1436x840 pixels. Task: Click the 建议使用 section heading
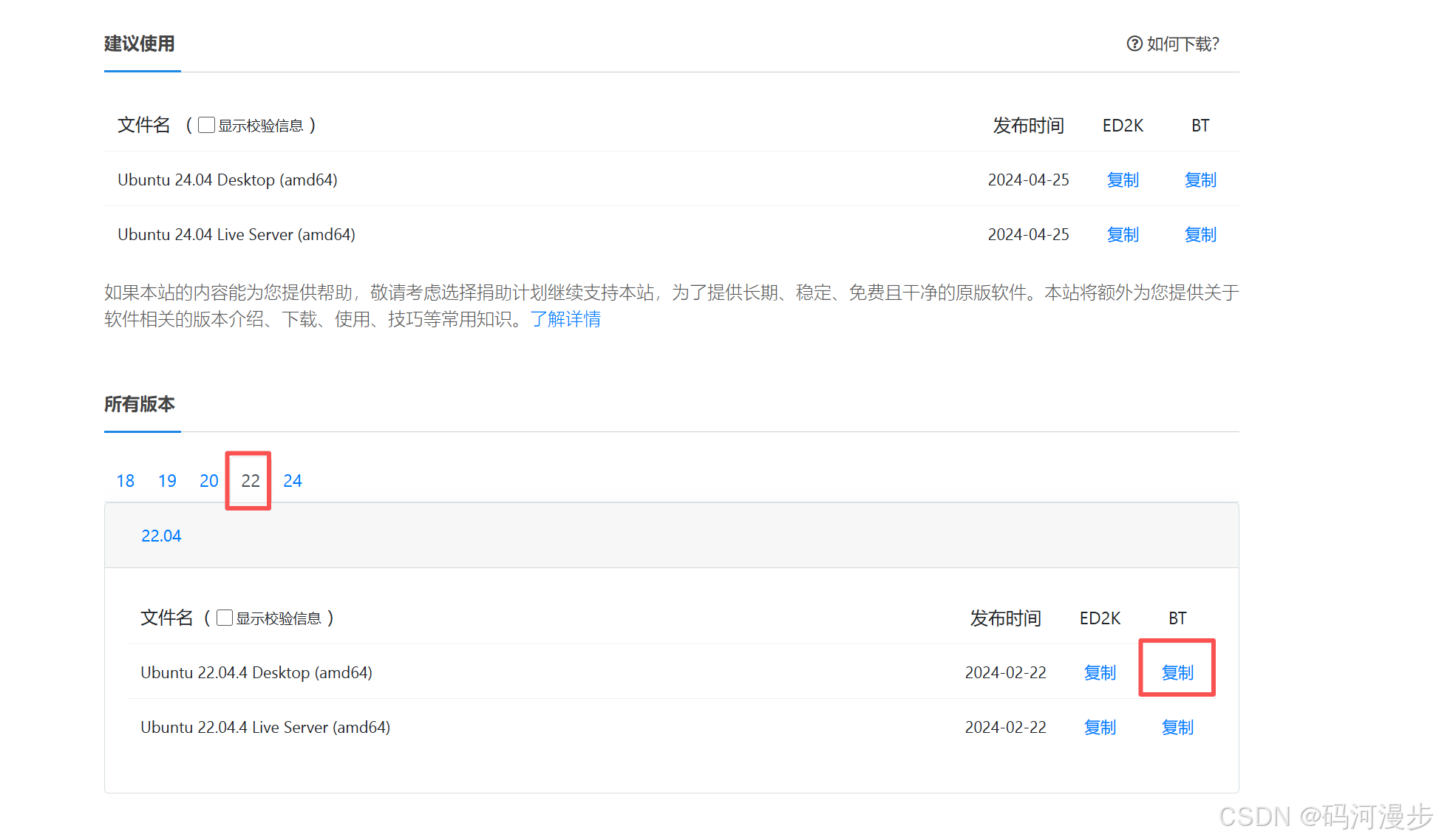(140, 44)
